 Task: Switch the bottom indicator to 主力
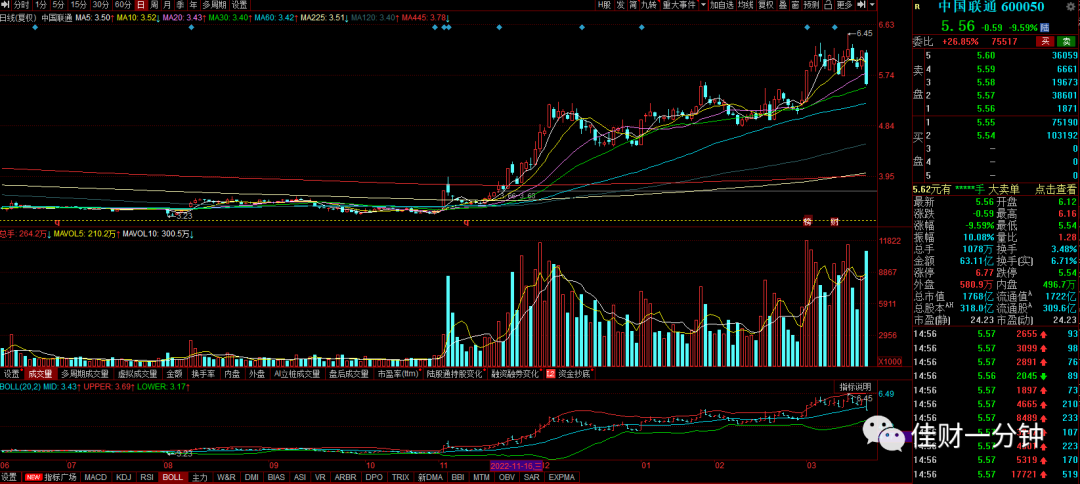(200, 477)
